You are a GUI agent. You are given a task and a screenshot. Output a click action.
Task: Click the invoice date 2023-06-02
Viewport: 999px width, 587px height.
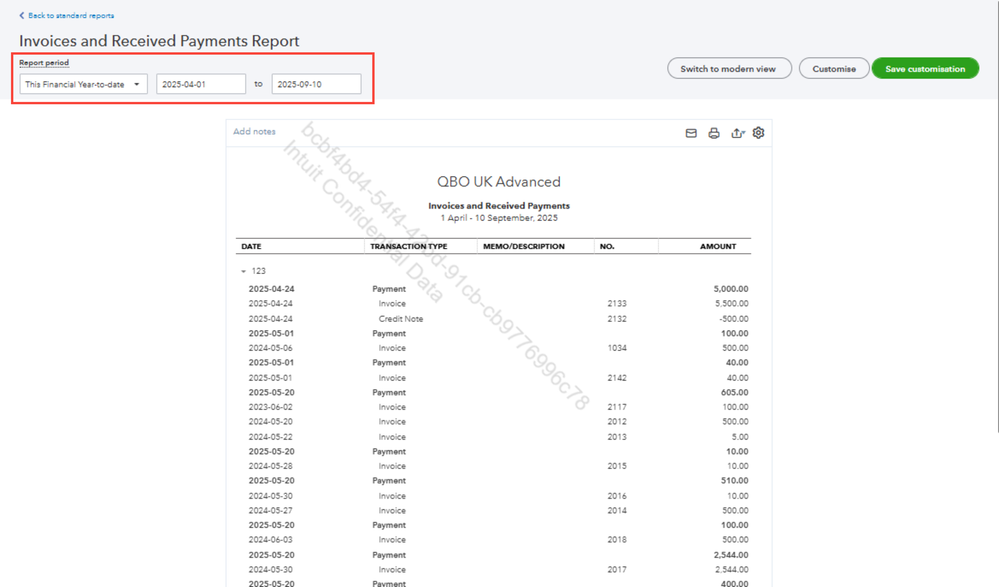coord(271,407)
